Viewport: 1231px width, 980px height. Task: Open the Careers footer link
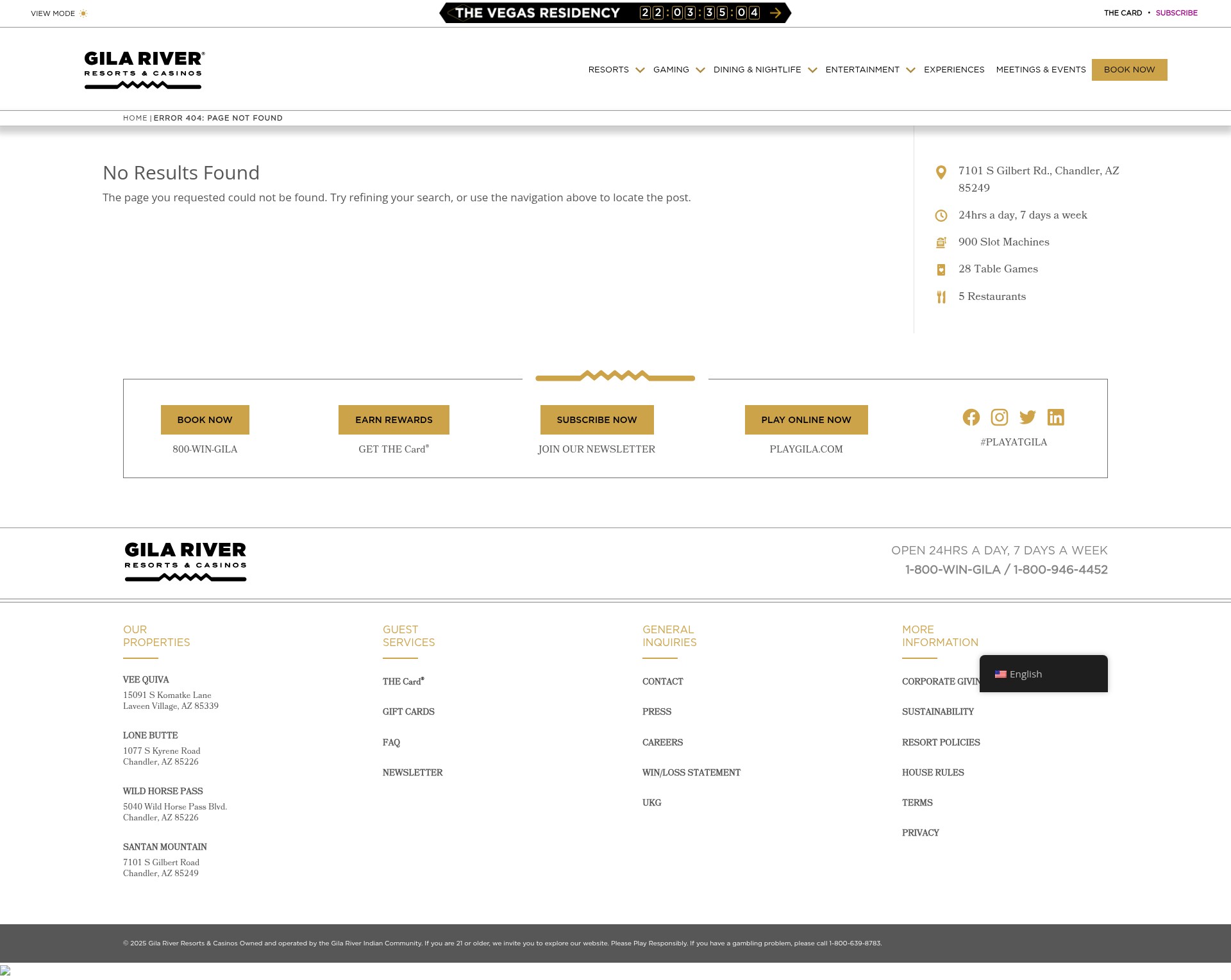[662, 742]
